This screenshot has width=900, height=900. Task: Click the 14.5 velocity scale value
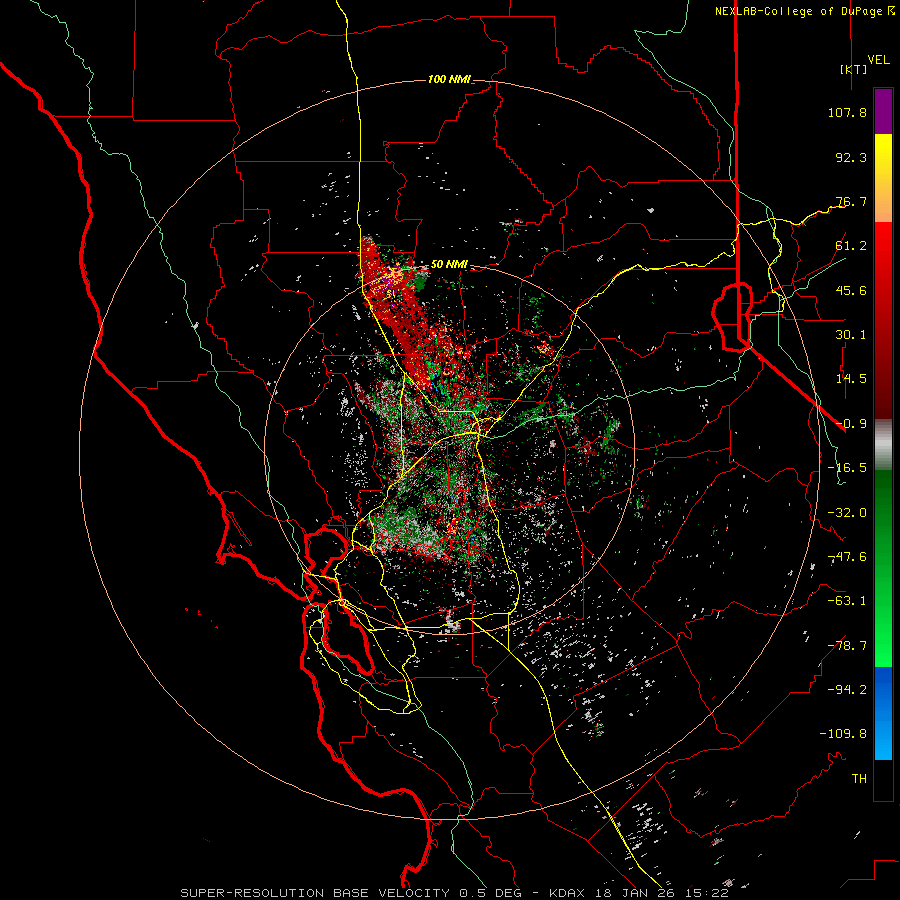(851, 379)
